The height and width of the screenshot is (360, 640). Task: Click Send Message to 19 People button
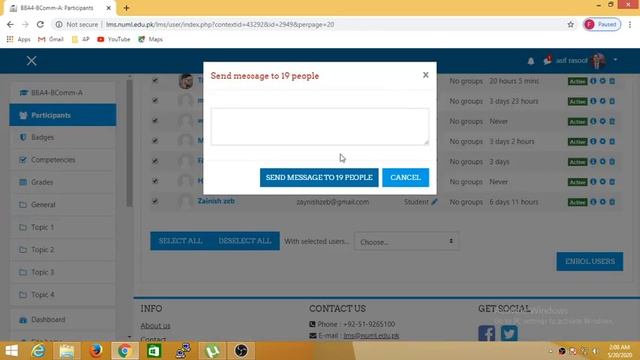tap(319, 178)
